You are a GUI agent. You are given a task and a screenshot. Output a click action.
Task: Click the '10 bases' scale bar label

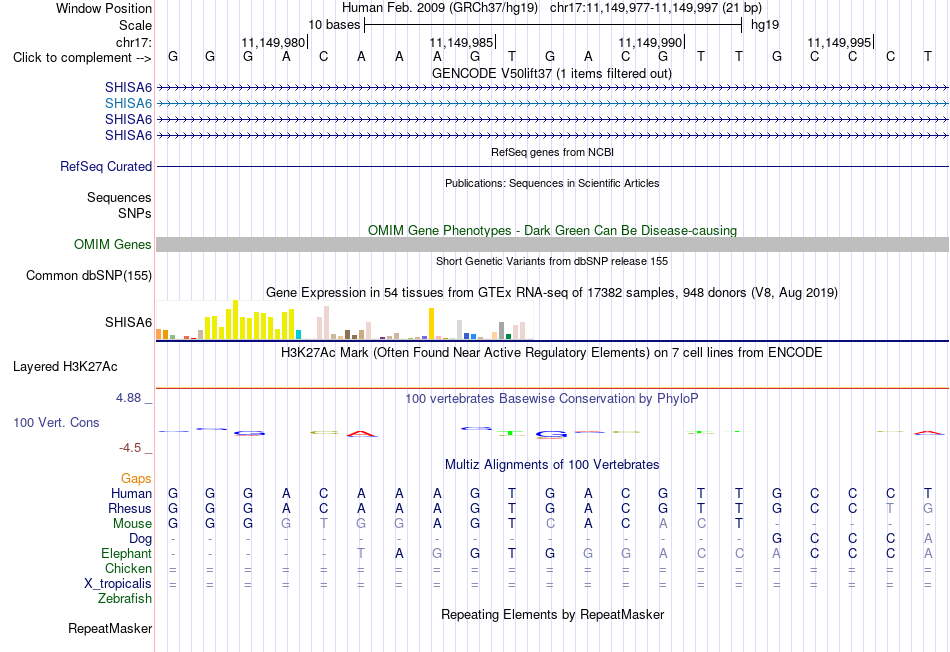334,25
